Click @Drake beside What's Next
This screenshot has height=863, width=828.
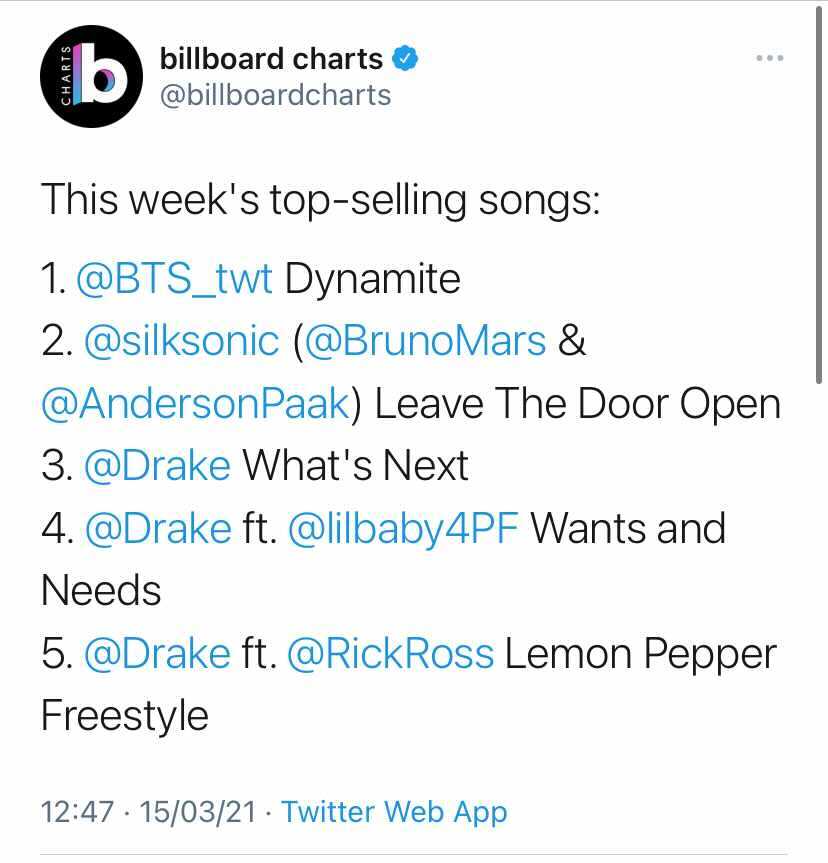coord(157,466)
